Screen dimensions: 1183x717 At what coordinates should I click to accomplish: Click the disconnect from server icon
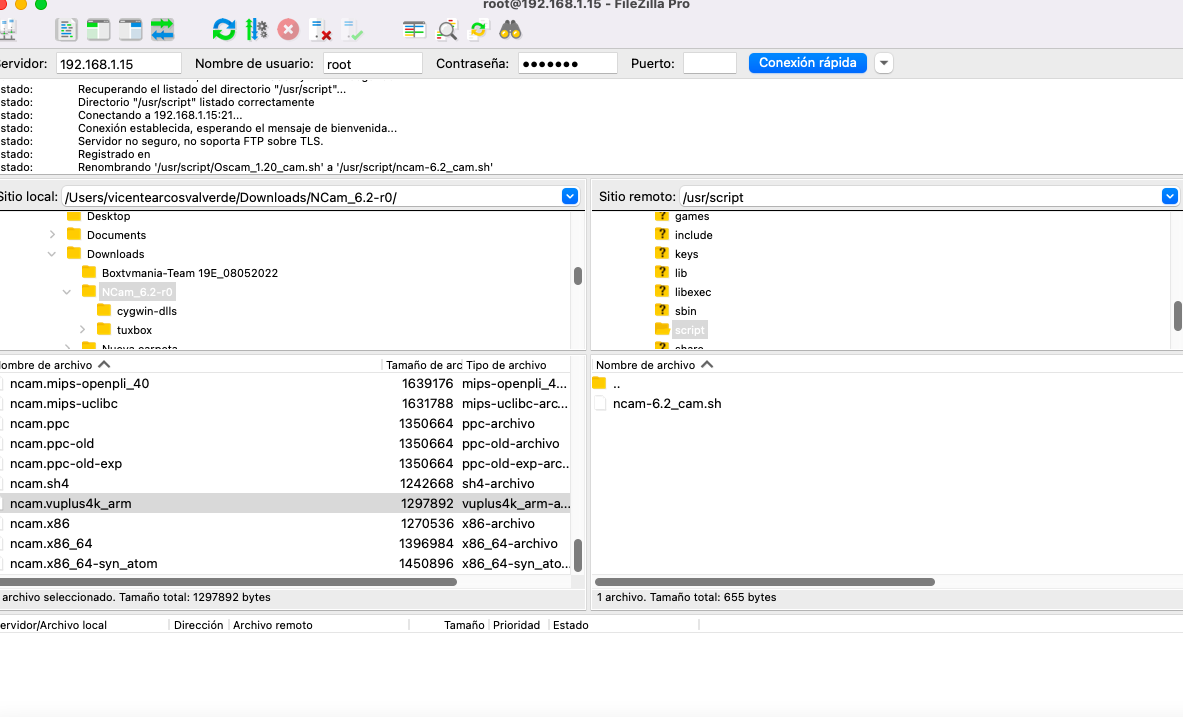point(320,30)
